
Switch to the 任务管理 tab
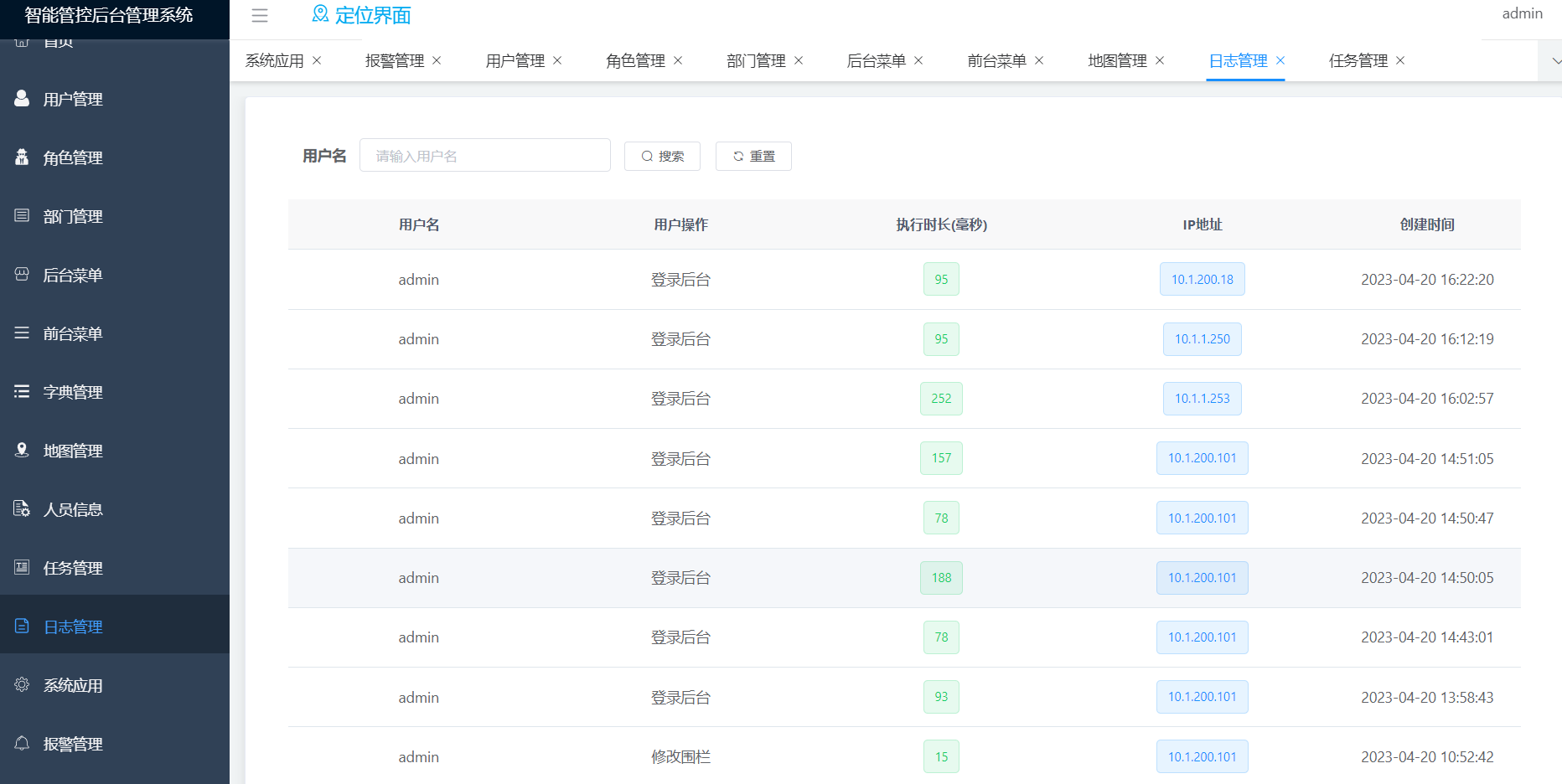coord(1358,61)
